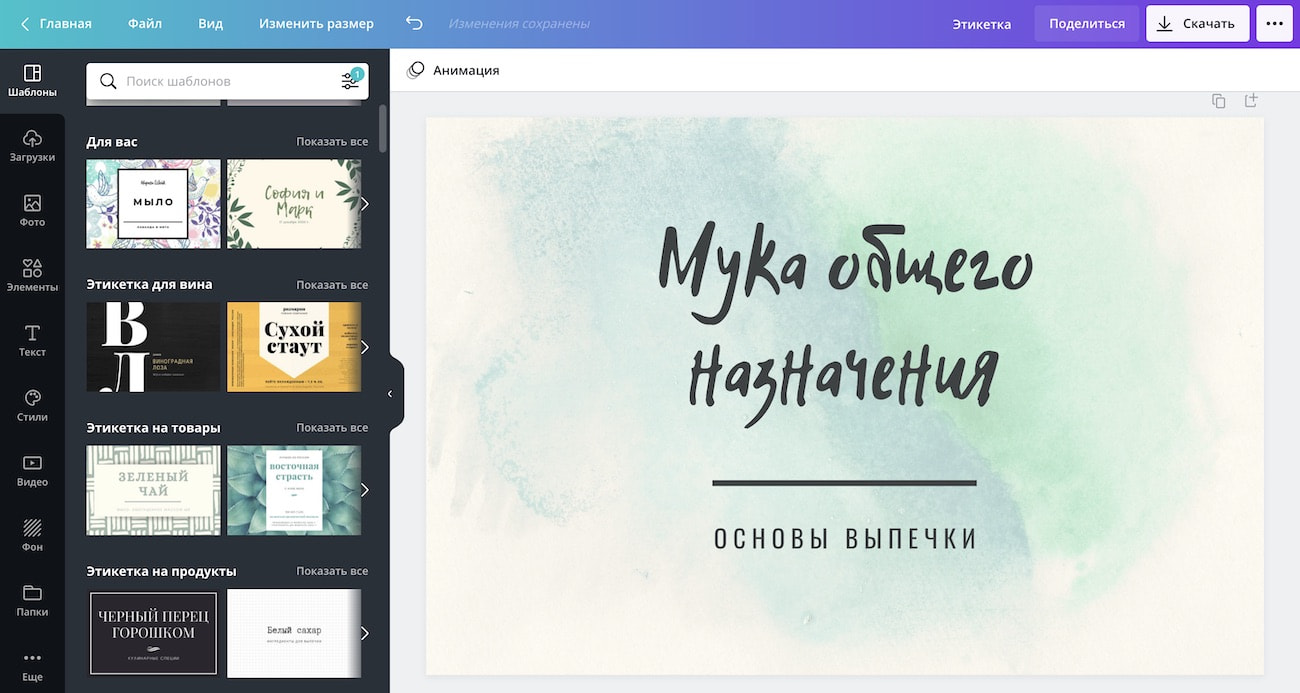Select the ОСНОВЫ ВЫПЕЧКИ subtitle text

coord(845,539)
